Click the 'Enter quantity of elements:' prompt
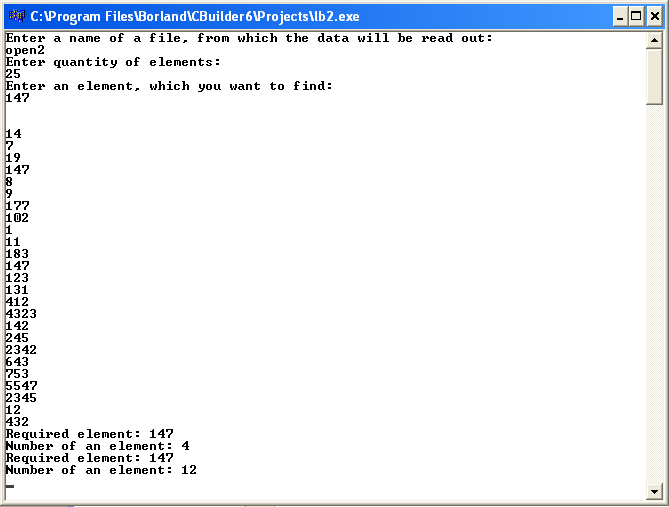Viewport: 669px width, 507px height. 113,62
